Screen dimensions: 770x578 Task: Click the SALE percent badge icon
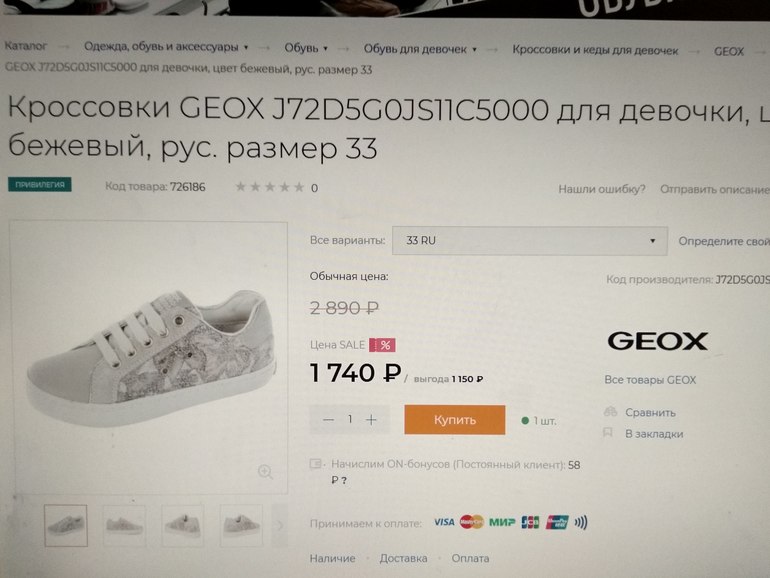pyautogui.click(x=381, y=345)
